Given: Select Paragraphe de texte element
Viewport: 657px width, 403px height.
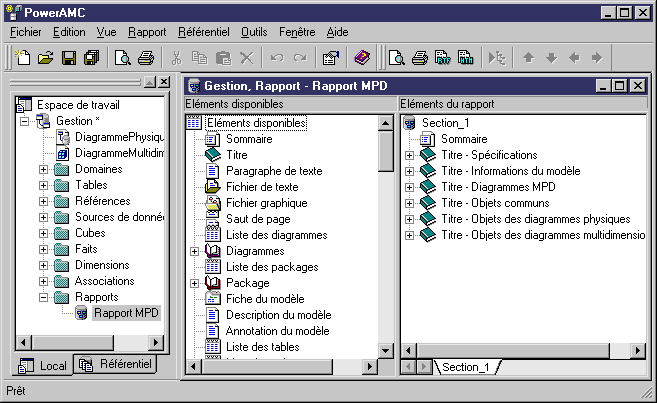Looking at the screenshot, I should coord(274,171).
